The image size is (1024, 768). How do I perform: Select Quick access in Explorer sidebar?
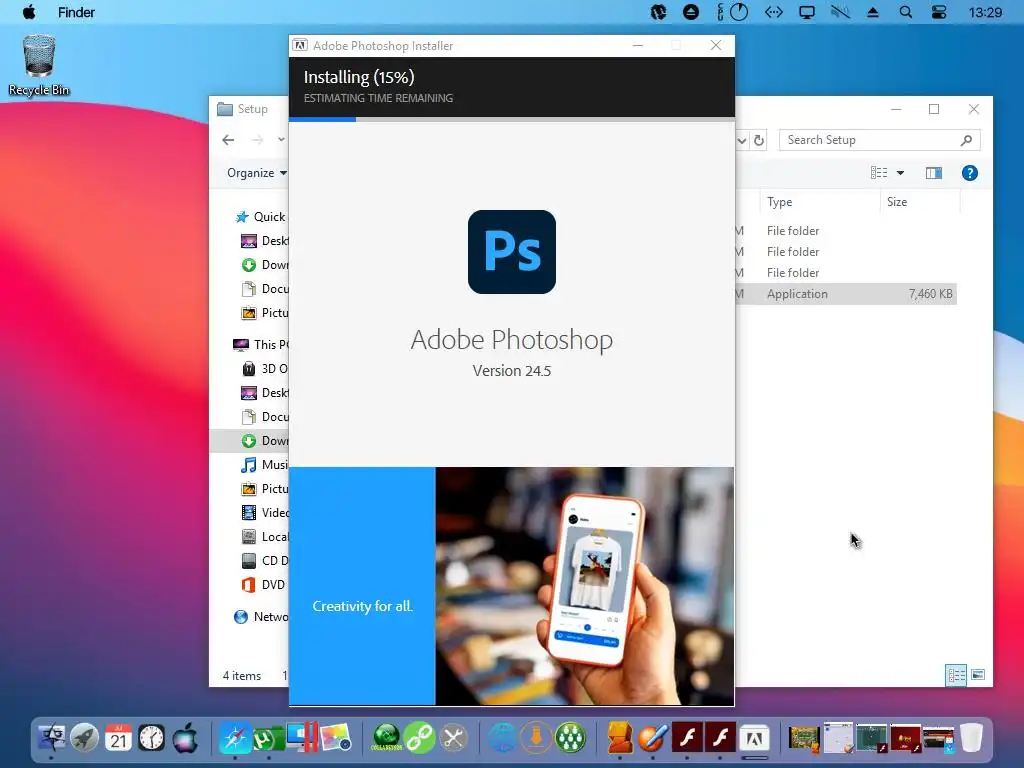click(x=260, y=217)
